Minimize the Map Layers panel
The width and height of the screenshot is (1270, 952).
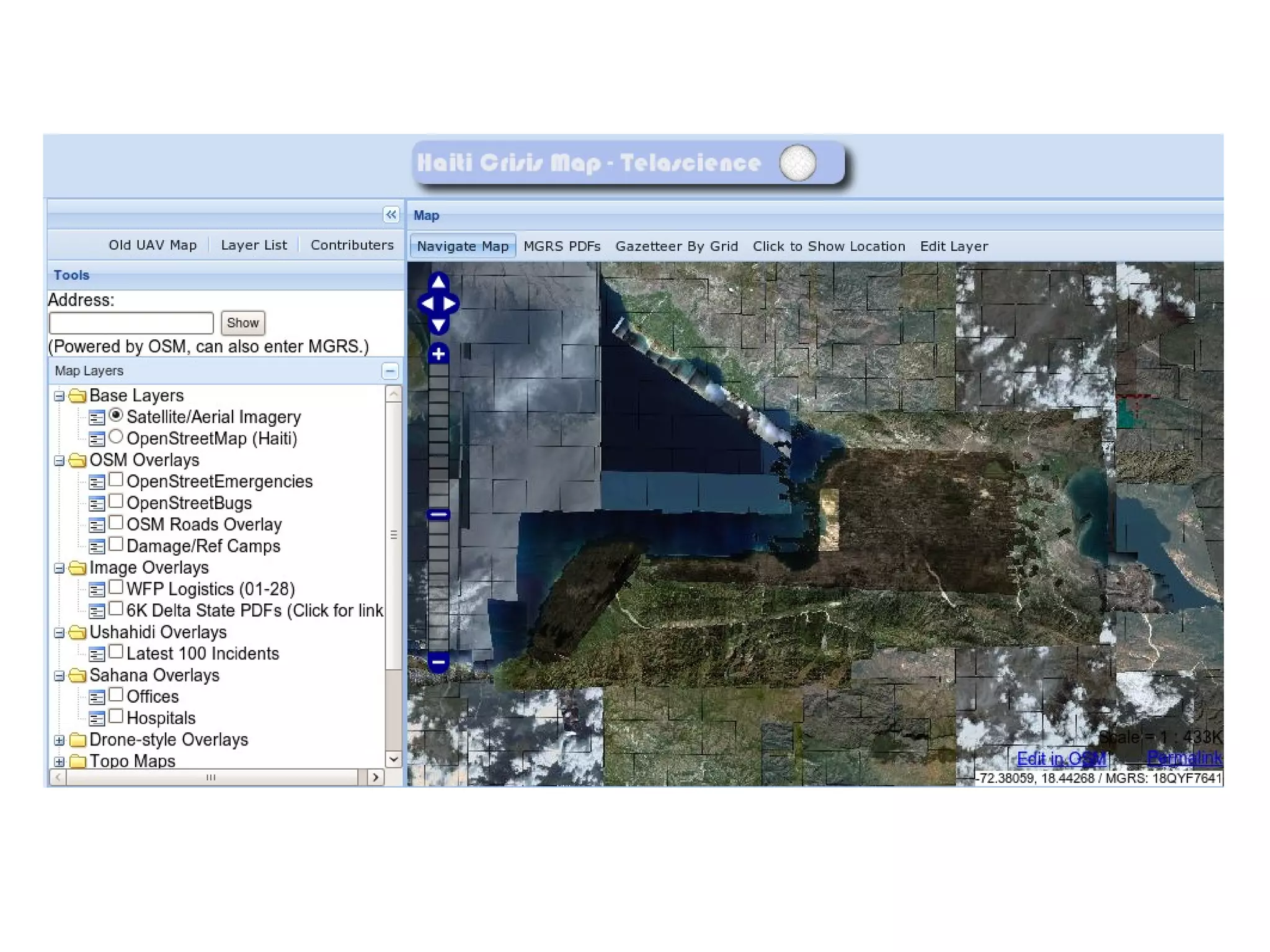point(390,371)
